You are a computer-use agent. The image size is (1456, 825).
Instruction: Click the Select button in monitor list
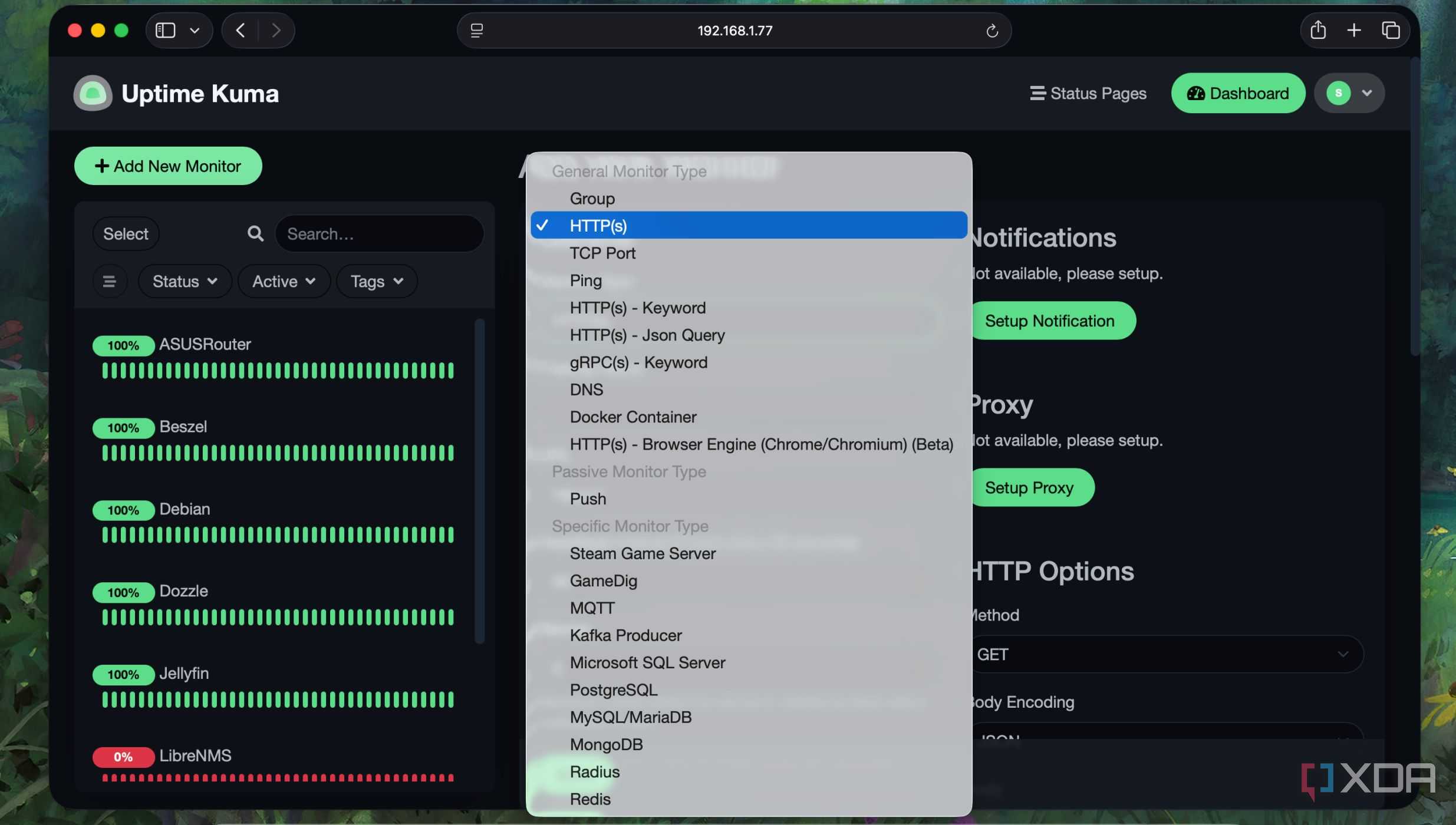click(x=126, y=233)
